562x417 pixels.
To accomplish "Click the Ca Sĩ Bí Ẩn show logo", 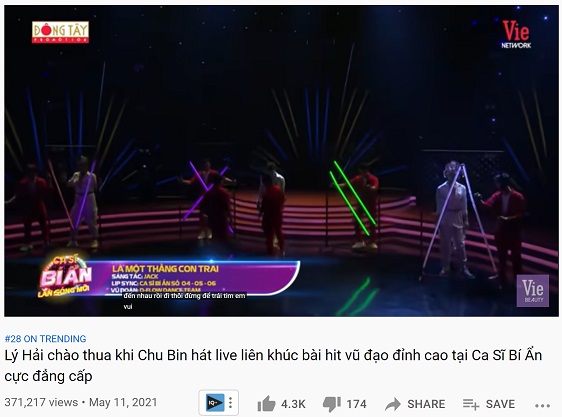I will (x=65, y=277).
